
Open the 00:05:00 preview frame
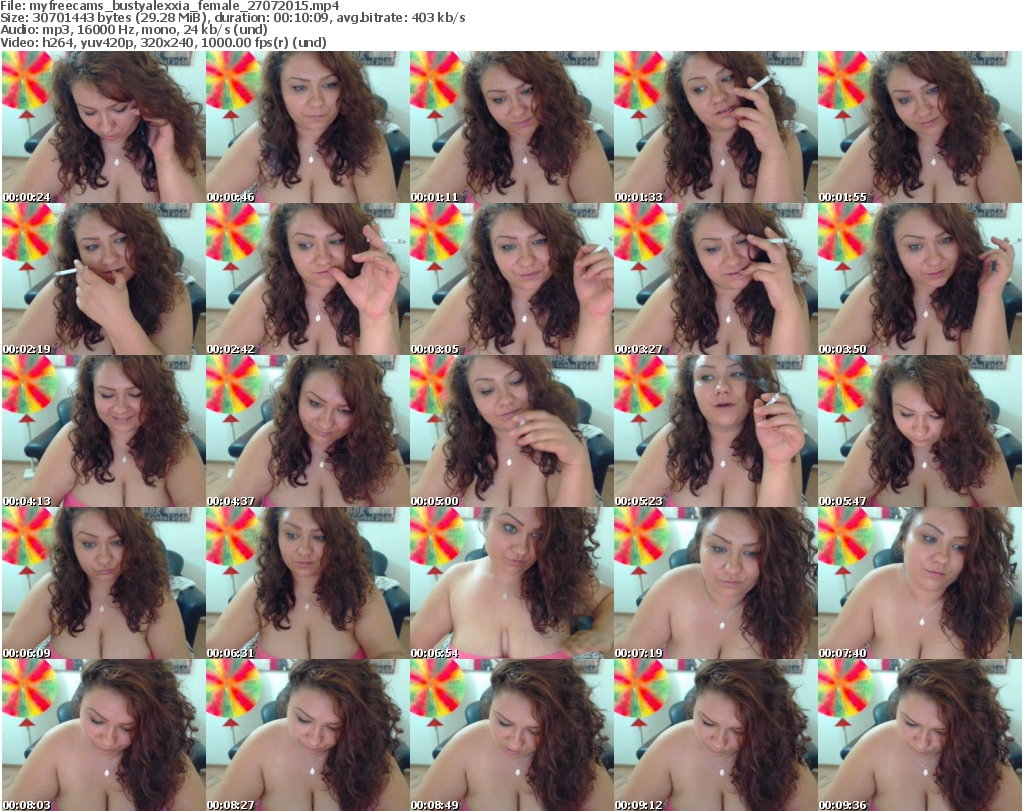[511, 431]
